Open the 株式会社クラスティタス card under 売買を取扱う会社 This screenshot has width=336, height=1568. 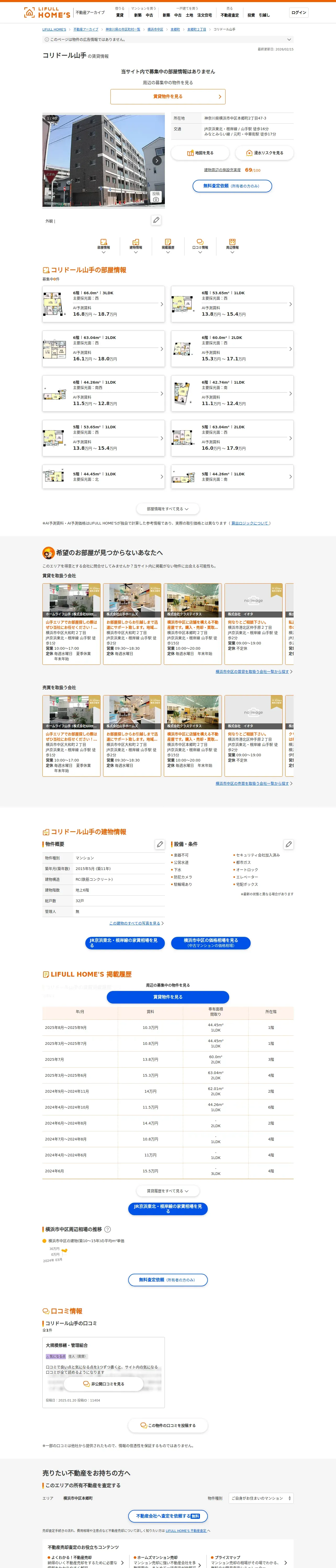tap(193, 736)
